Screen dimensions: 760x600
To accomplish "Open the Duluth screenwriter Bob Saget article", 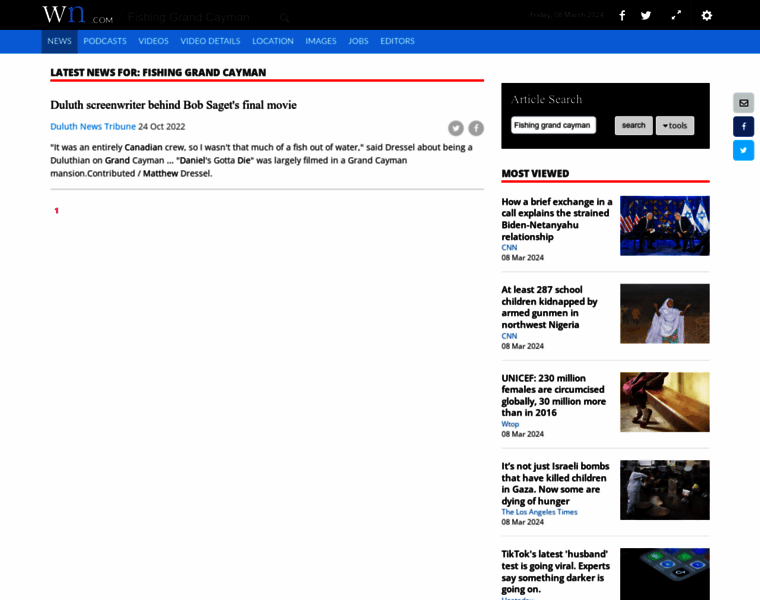I will (x=173, y=105).
